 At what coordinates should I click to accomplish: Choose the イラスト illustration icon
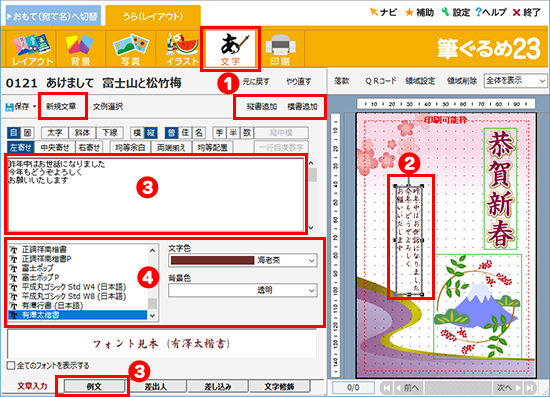click(181, 49)
